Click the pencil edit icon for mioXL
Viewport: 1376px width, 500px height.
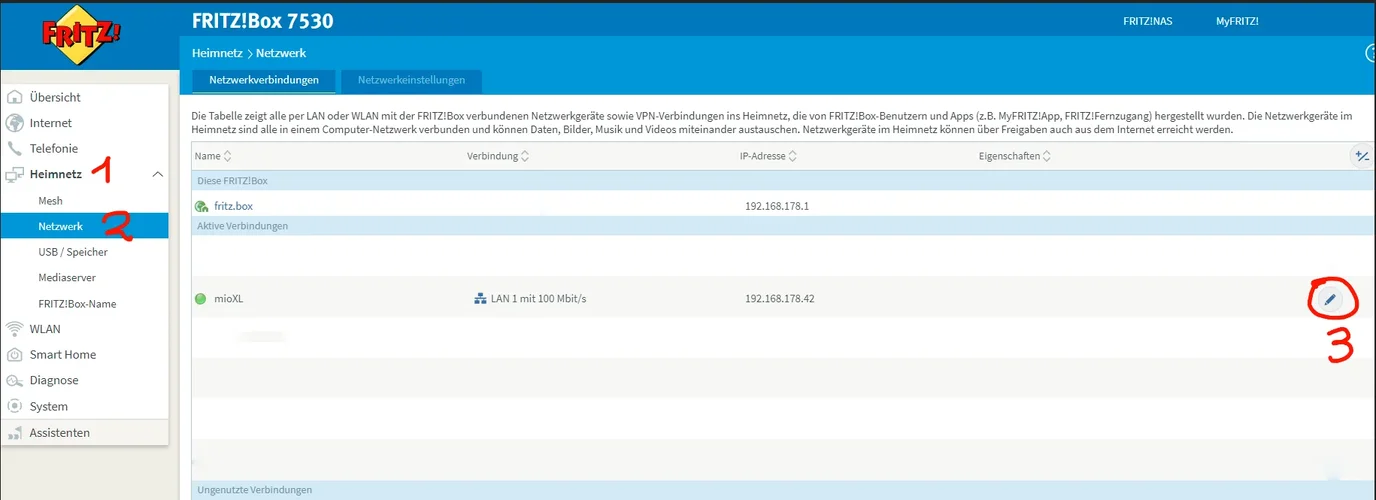[1330, 299]
